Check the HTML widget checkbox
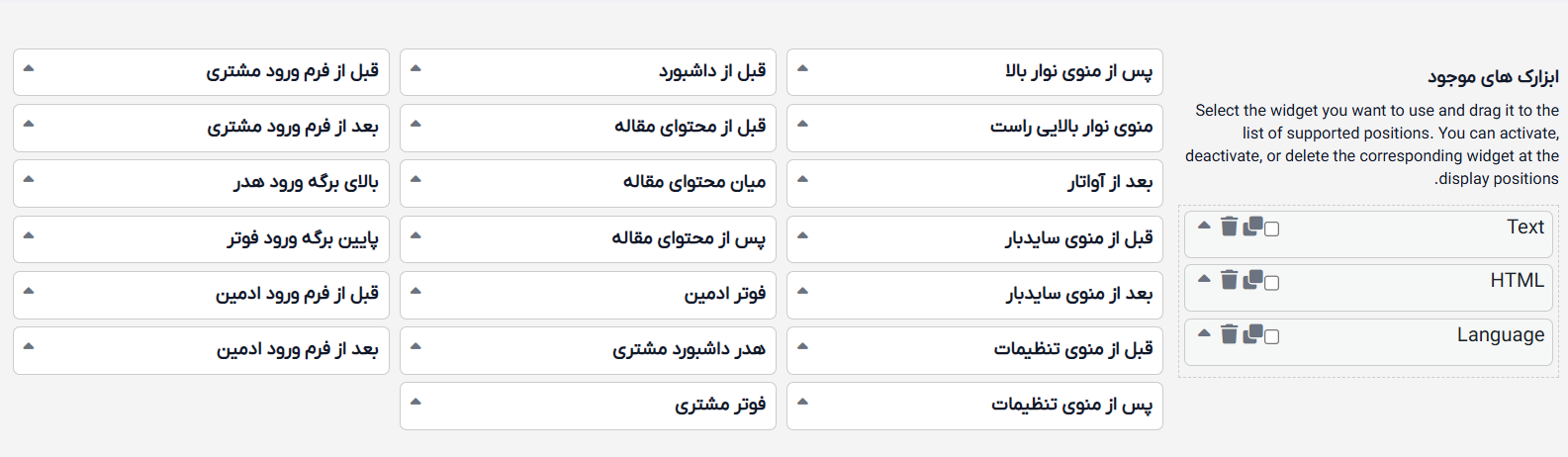The image size is (1568, 457). pos(1272,283)
